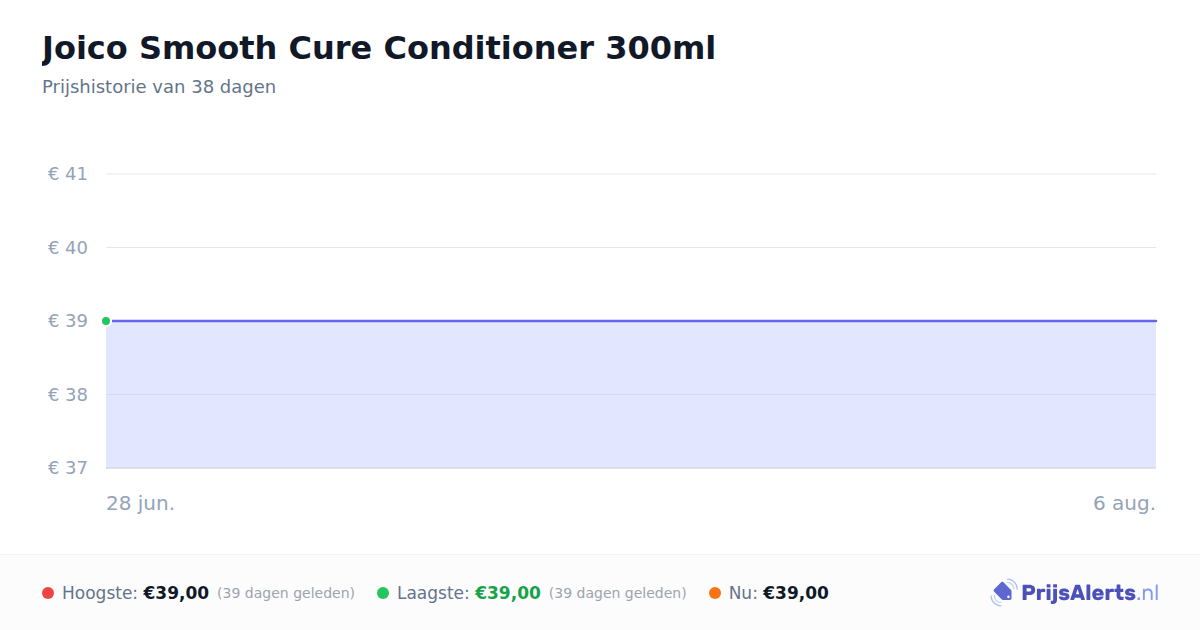
Task: Click the Joico Smooth Cure Conditioner title
Action: coord(378,48)
